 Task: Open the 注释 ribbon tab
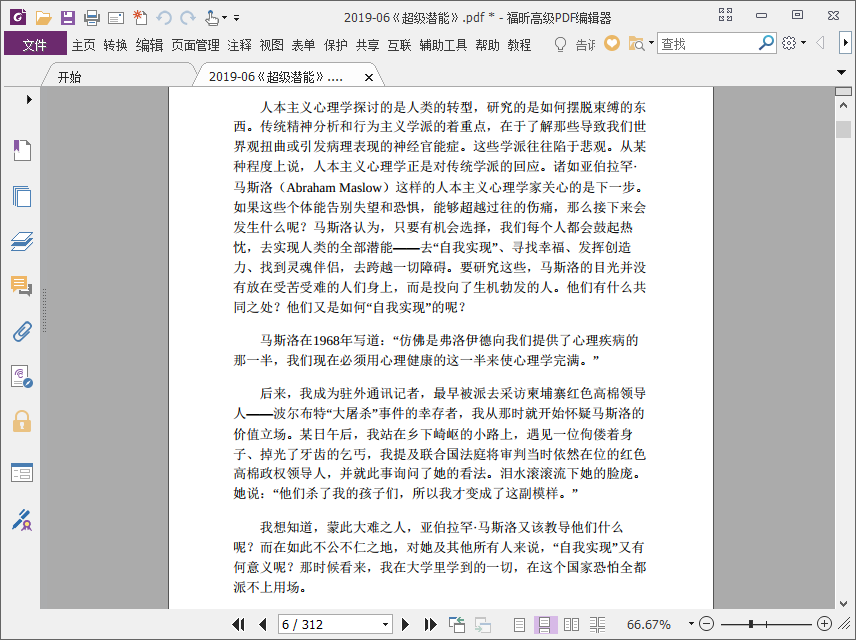click(x=239, y=45)
